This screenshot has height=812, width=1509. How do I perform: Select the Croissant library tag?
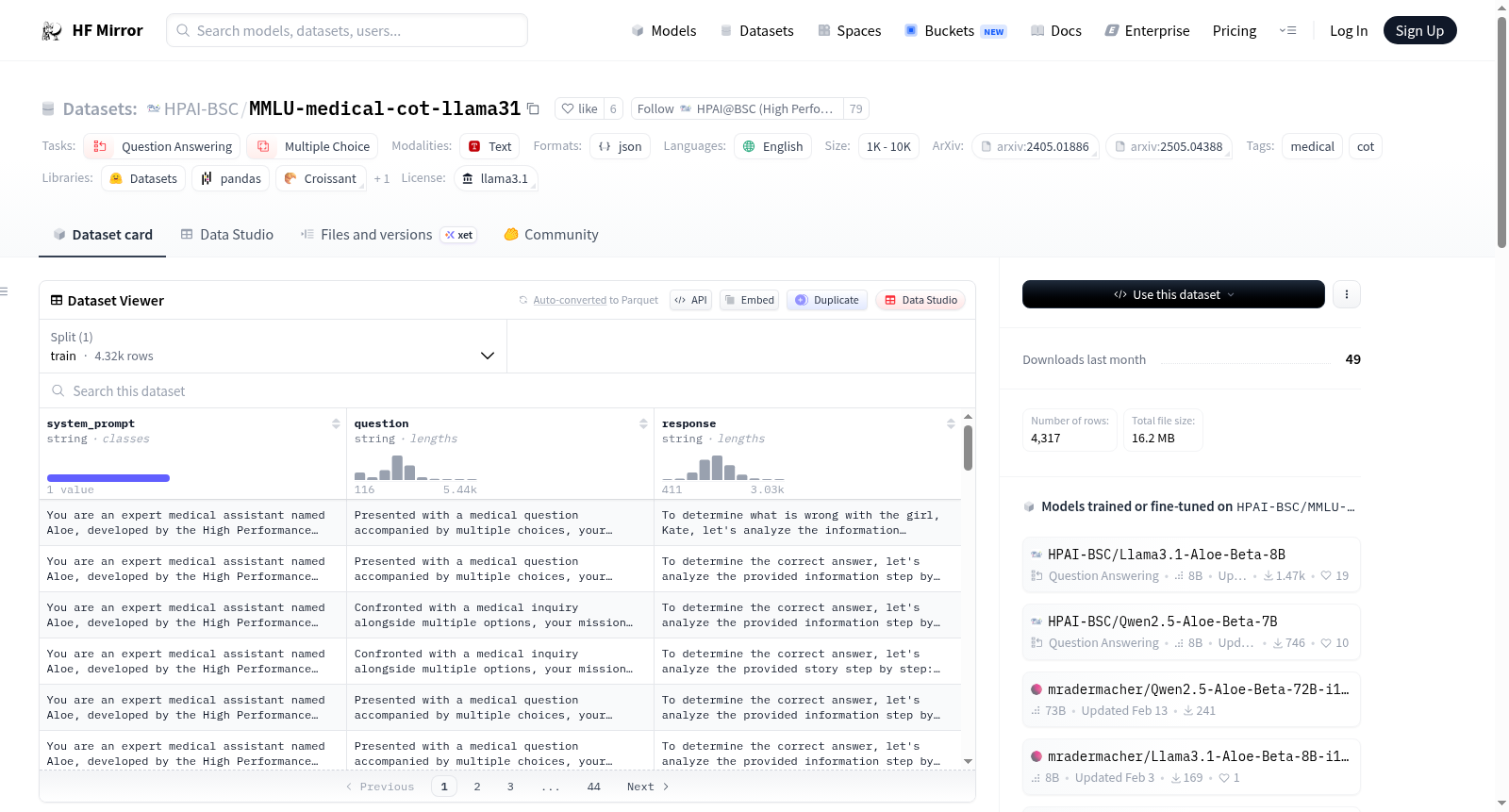click(x=321, y=178)
